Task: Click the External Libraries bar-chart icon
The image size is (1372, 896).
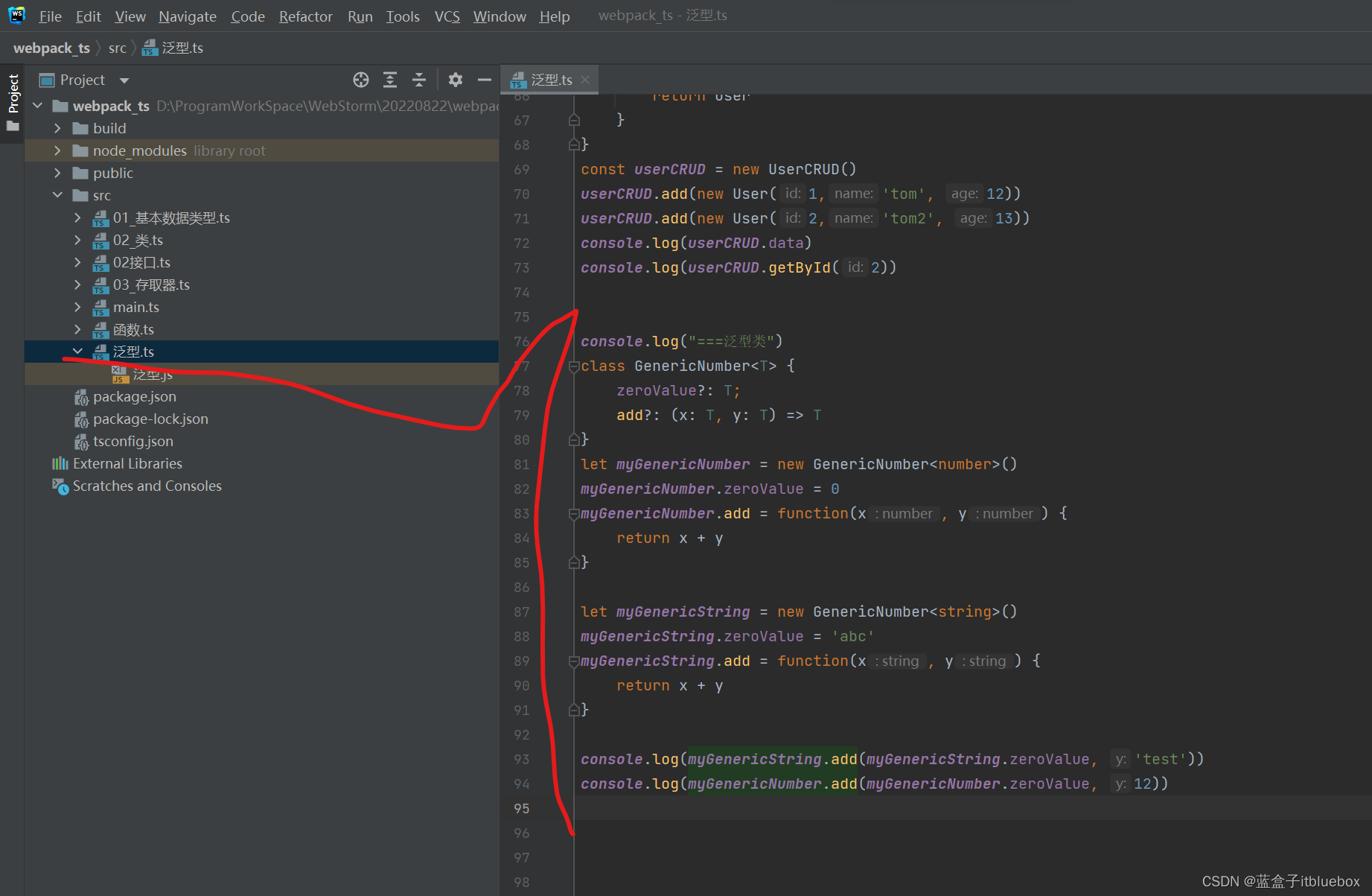Action: pyautogui.click(x=60, y=463)
